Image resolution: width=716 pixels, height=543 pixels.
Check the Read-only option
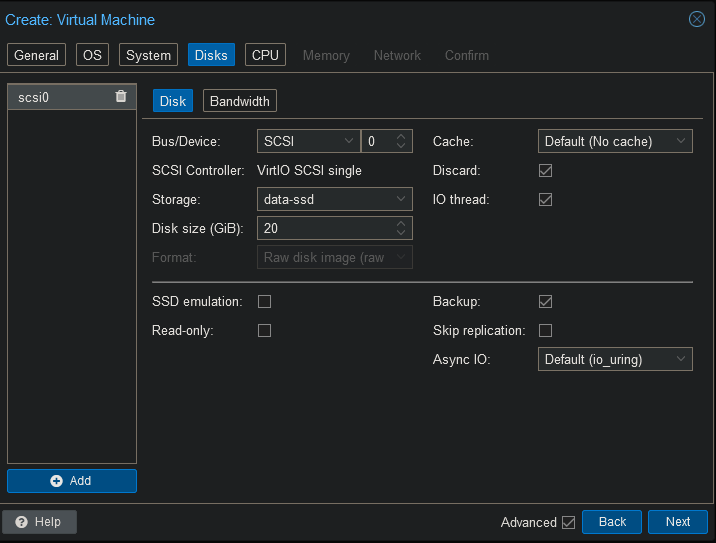pyautogui.click(x=265, y=330)
